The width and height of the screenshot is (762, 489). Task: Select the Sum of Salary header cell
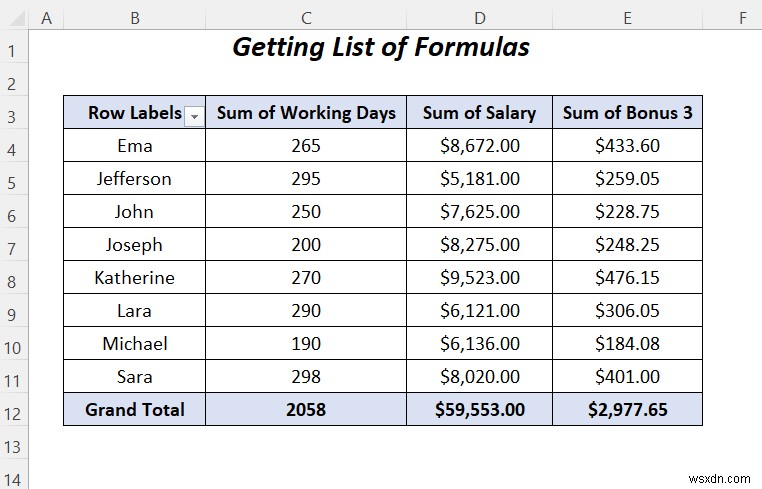480,113
